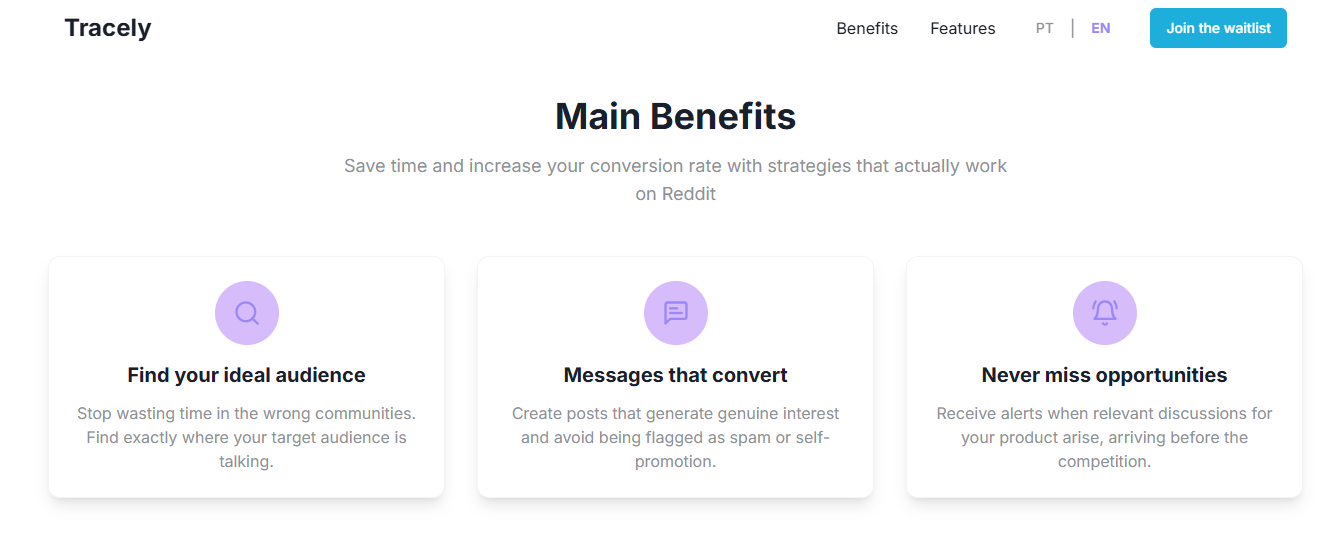The image size is (1344, 559).
Task: Switch language to PT
Action: pyautogui.click(x=1044, y=28)
